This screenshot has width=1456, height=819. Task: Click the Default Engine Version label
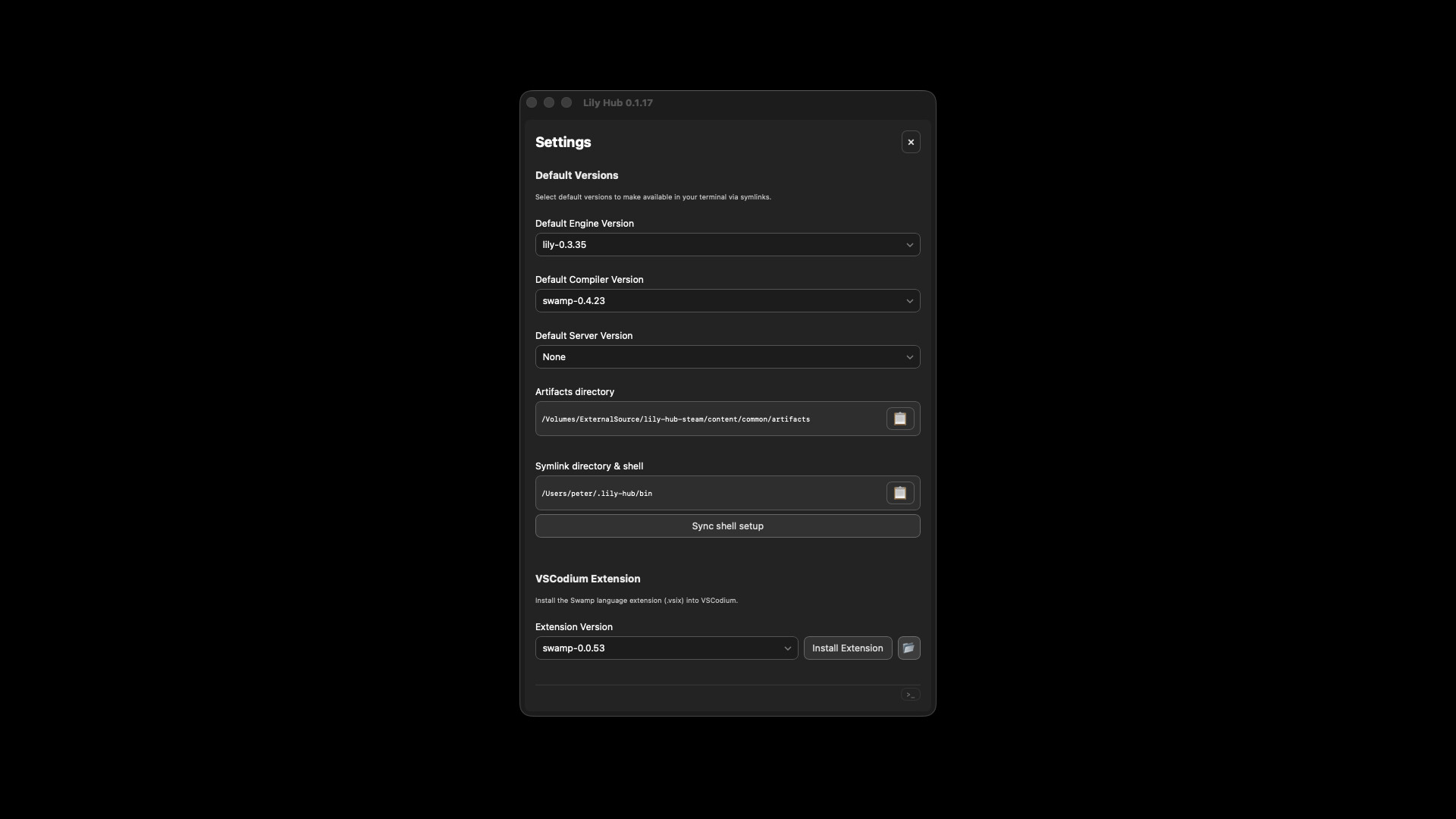[585, 224]
